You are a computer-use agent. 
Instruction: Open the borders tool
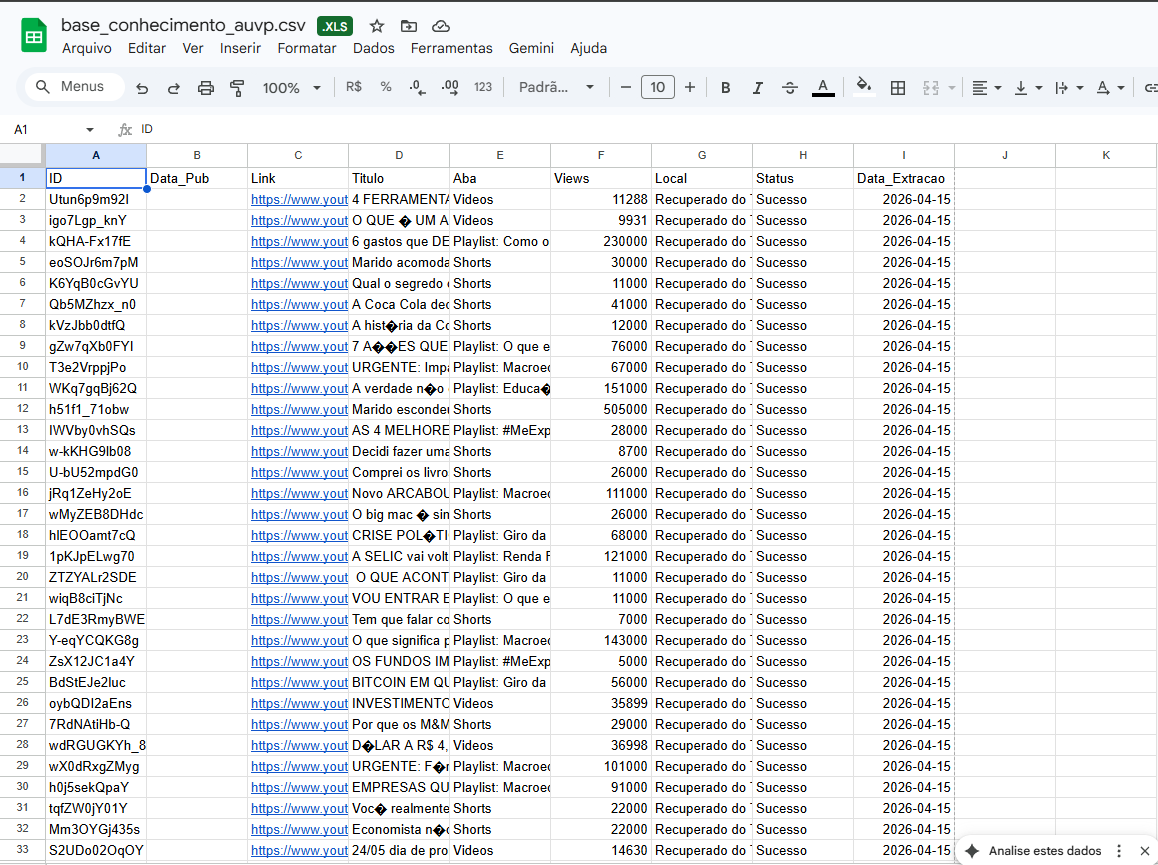pos(898,88)
